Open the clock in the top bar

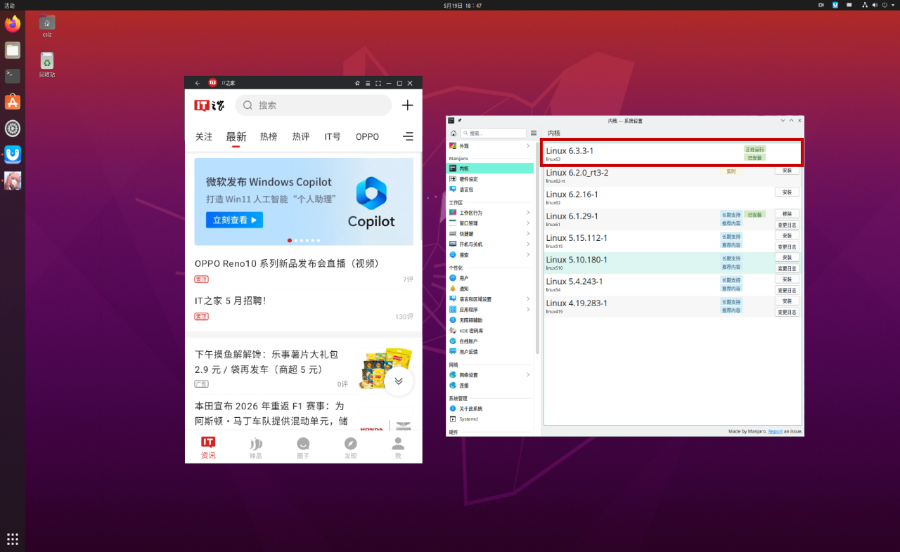(x=462, y=5)
